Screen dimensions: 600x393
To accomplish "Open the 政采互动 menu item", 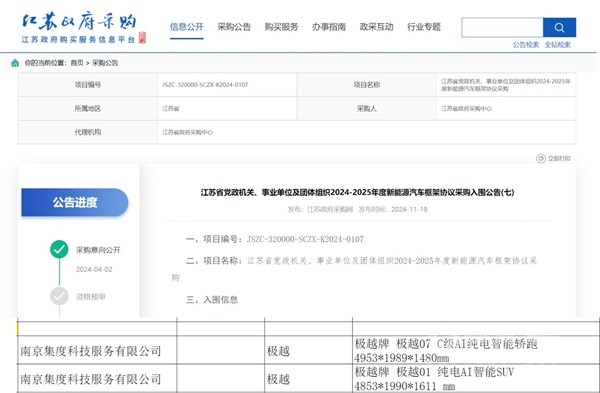I will click(376, 27).
